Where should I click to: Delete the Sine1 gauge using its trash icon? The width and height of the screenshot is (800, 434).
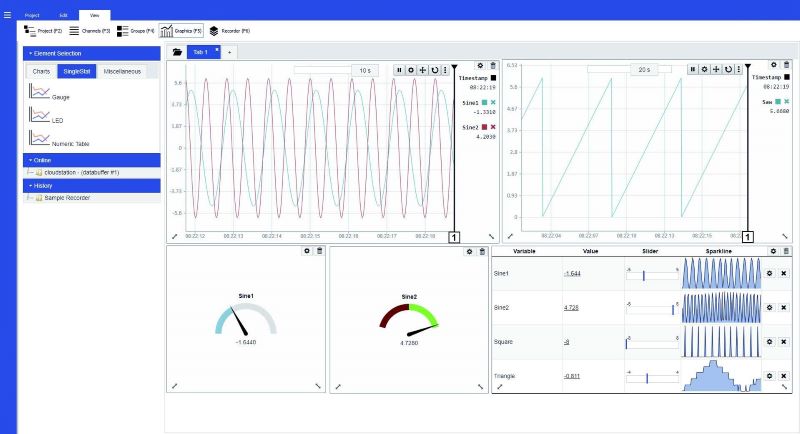tap(320, 251)
